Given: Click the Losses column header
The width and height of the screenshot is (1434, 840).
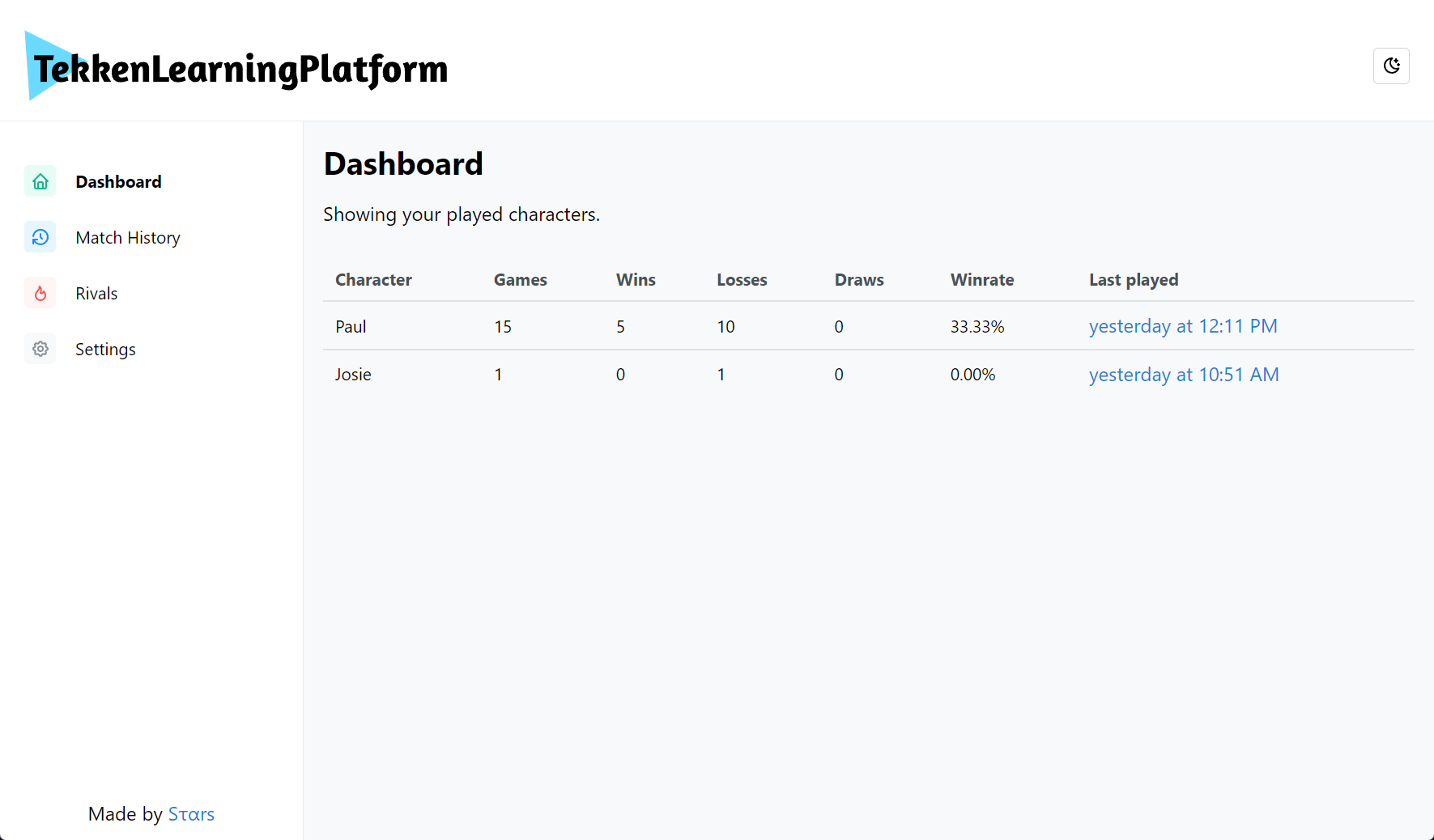Looking at the screenshot, I should [x=742, y=280].
